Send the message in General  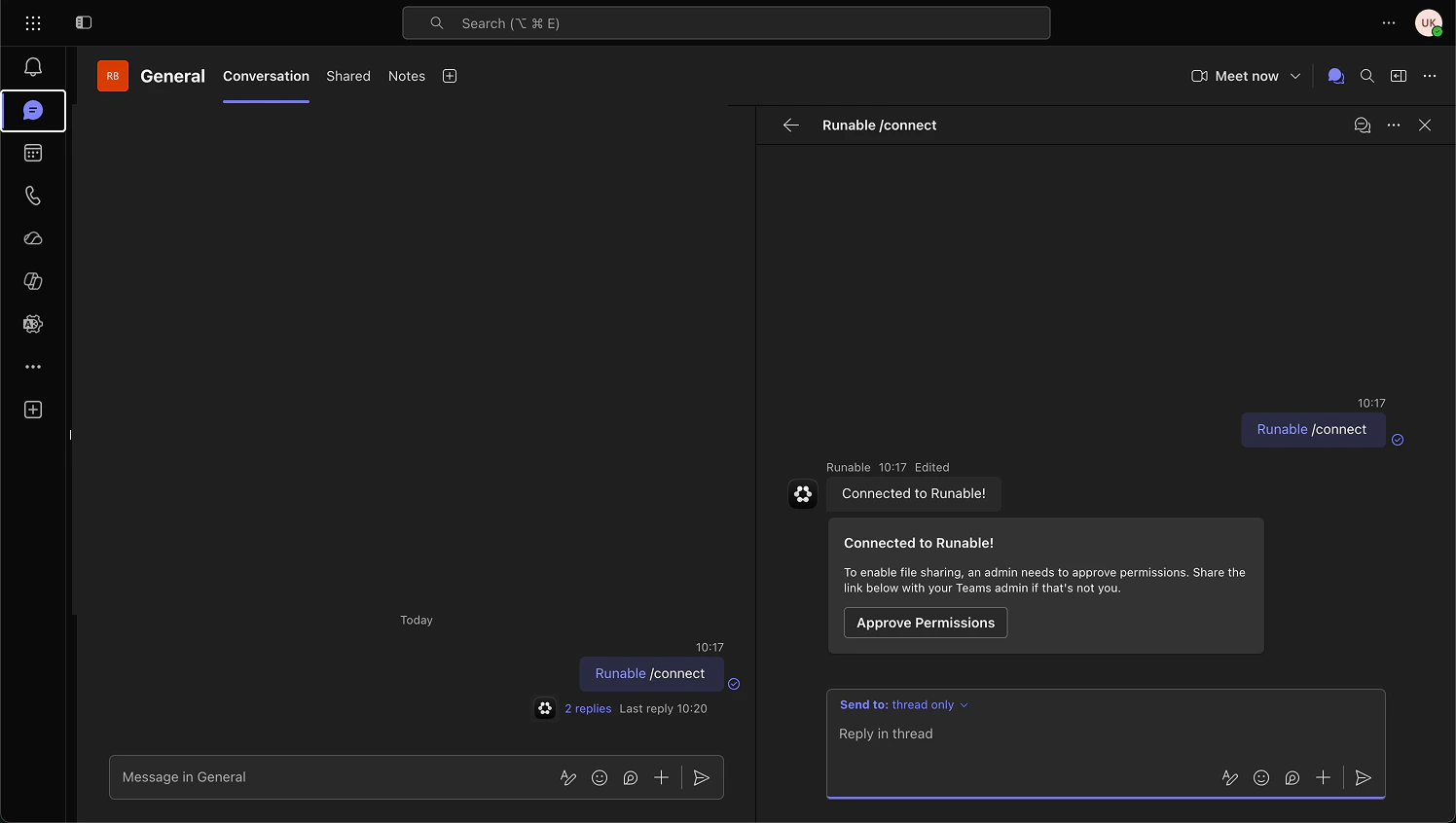pyautogui.click(x=702, y=777)
